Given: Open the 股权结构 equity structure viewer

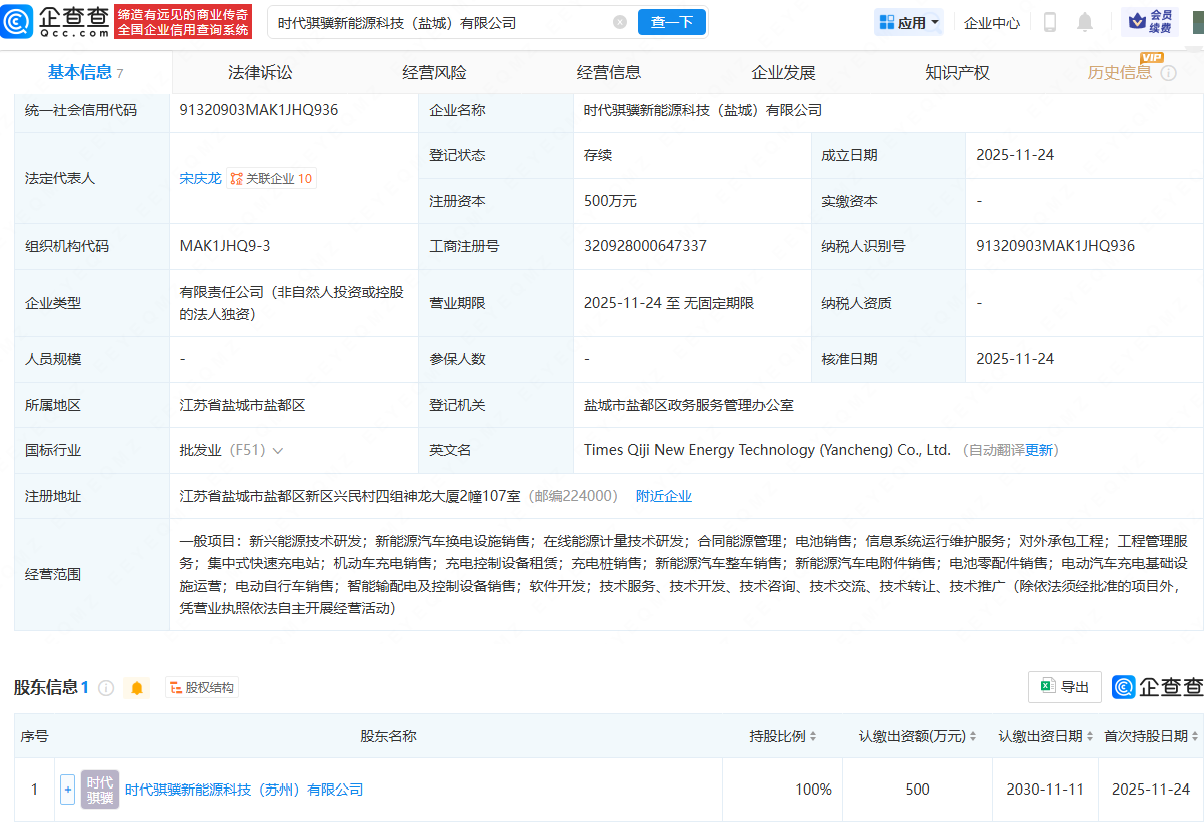Looking at the screenshot, I should click(201, 687).
